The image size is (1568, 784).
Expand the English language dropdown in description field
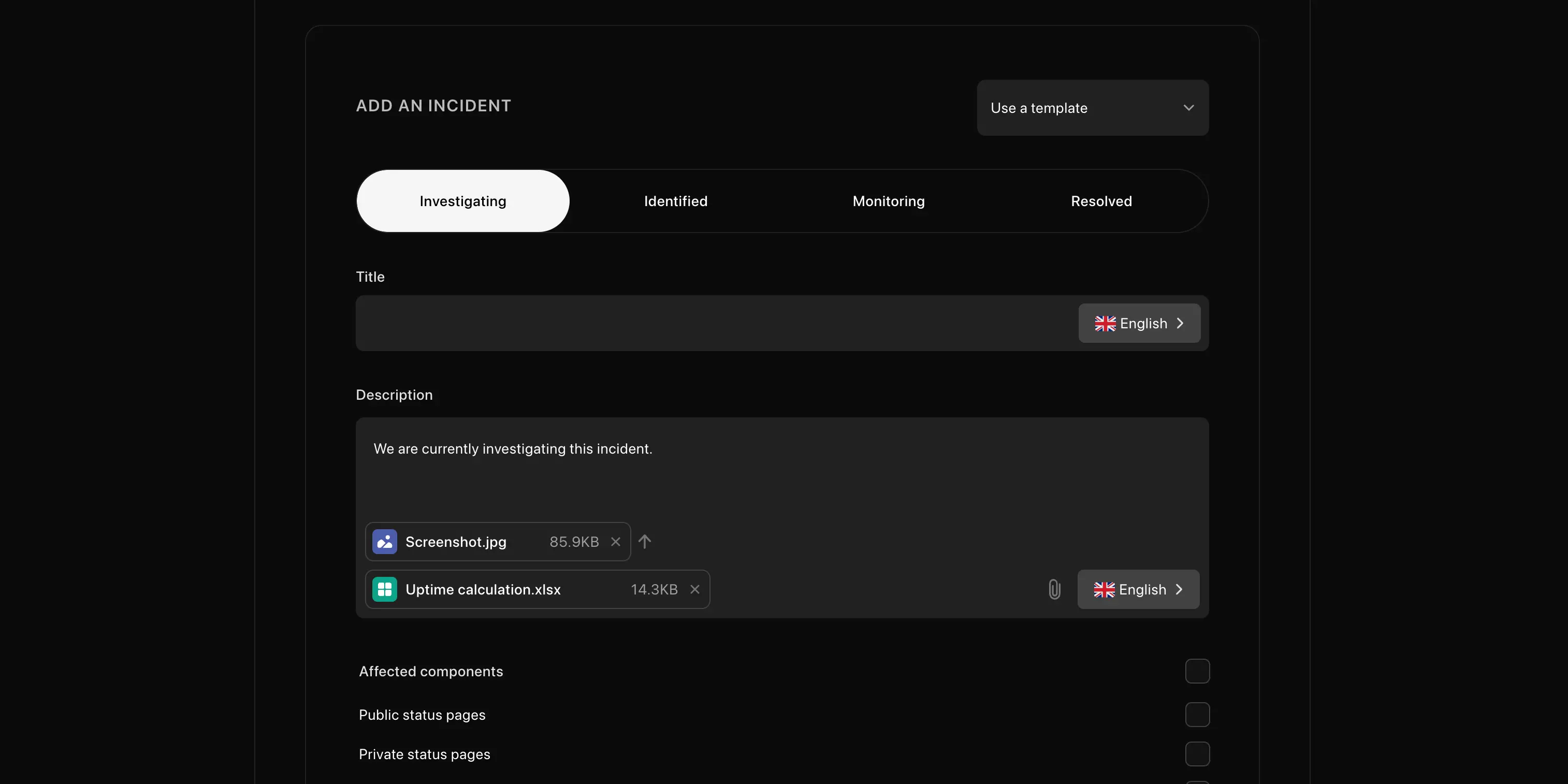(x=1138, y=589)
